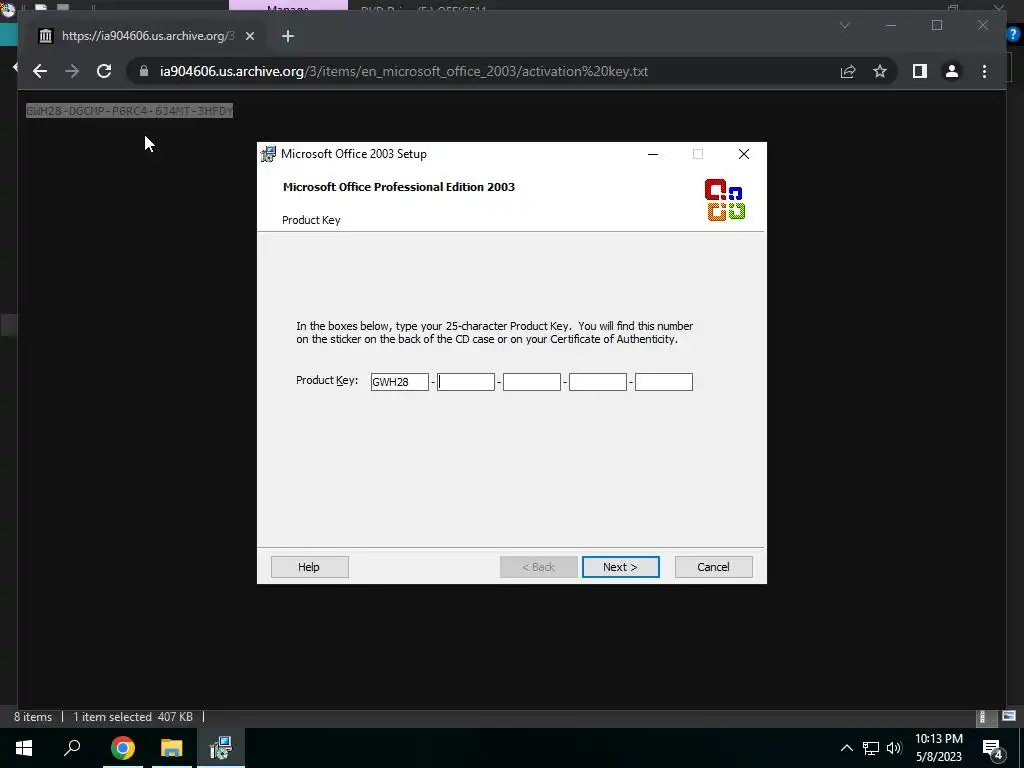Click the first Product Key box containing GWH28
The height and width of the screenshot is (768, 1024).
(400, 382)
